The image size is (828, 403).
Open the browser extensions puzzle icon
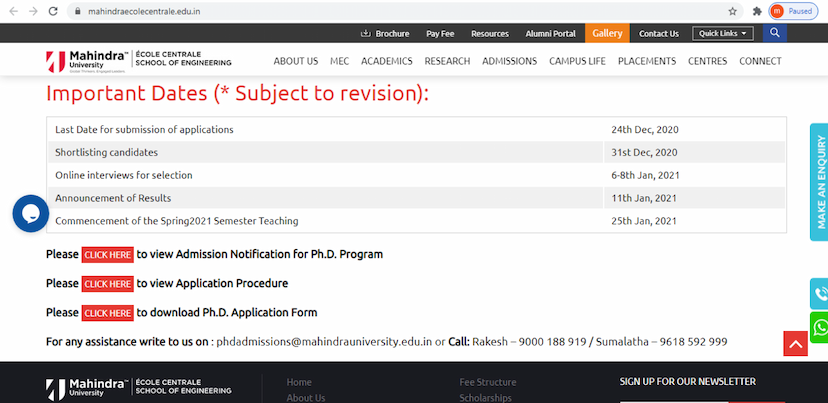click(x=757, y=11)
